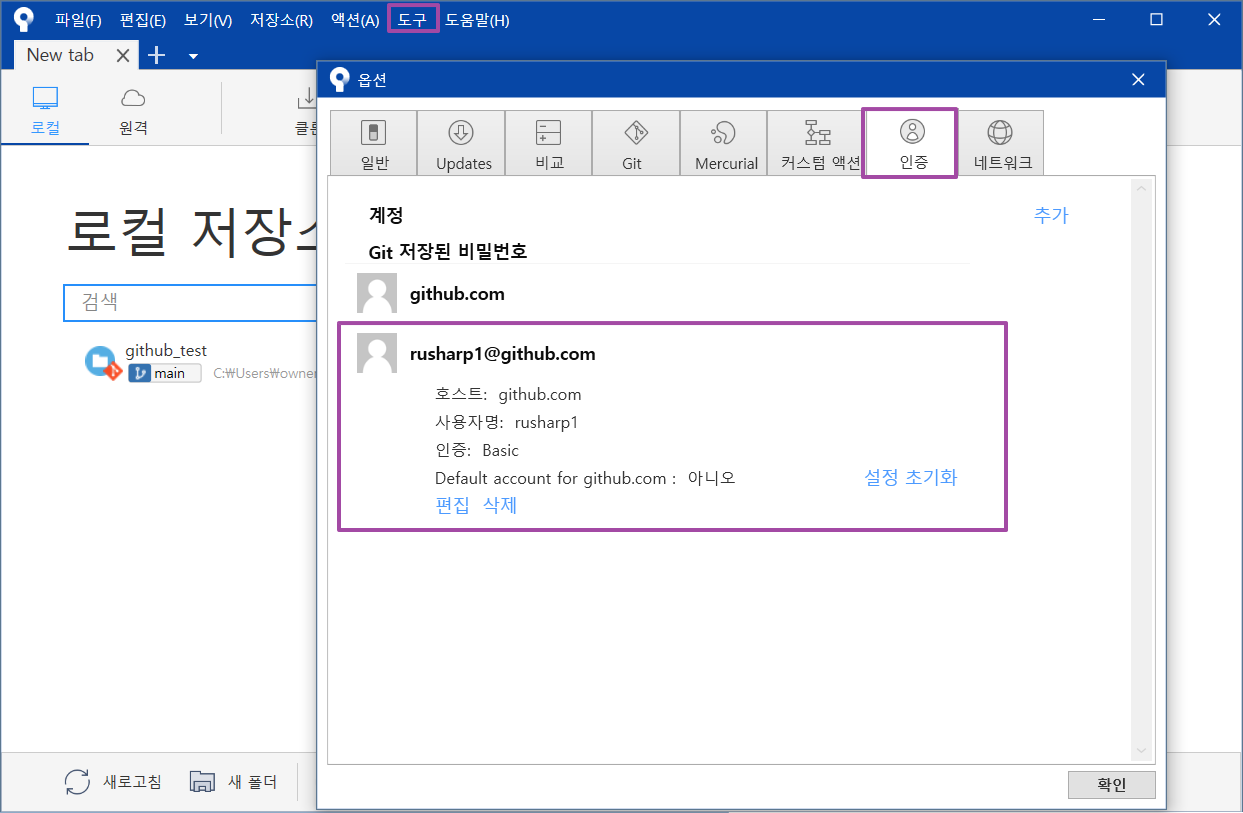Switch to 로컬 repositories view

coord(45,111)
